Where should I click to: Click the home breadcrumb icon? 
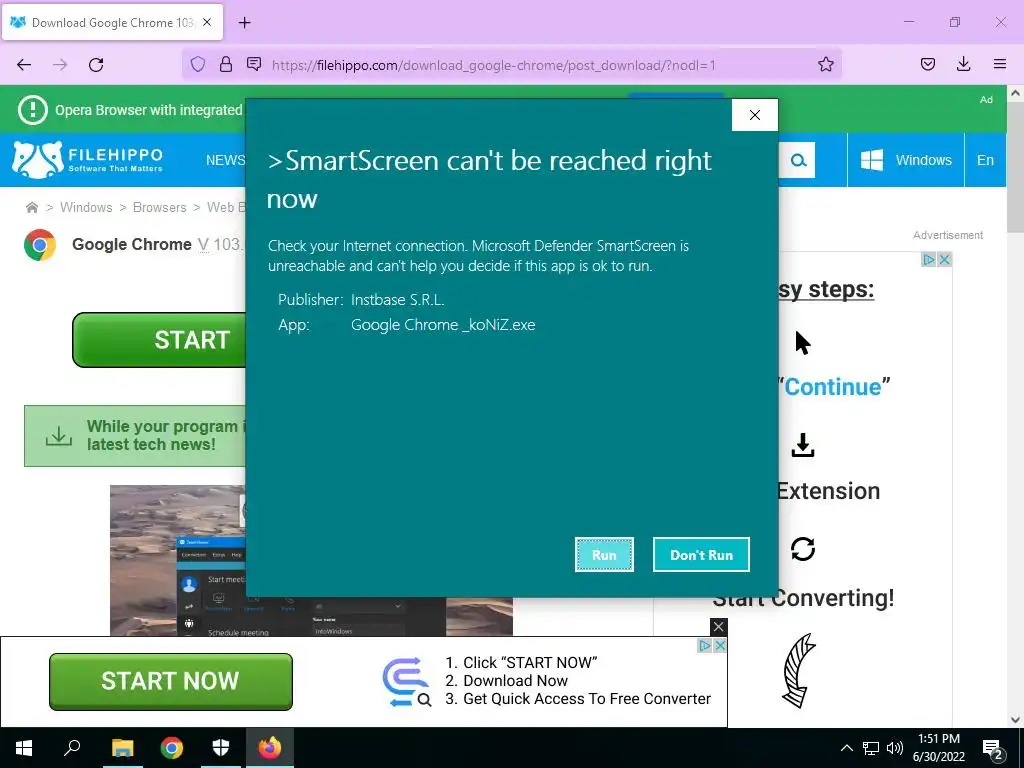[31, 208]
